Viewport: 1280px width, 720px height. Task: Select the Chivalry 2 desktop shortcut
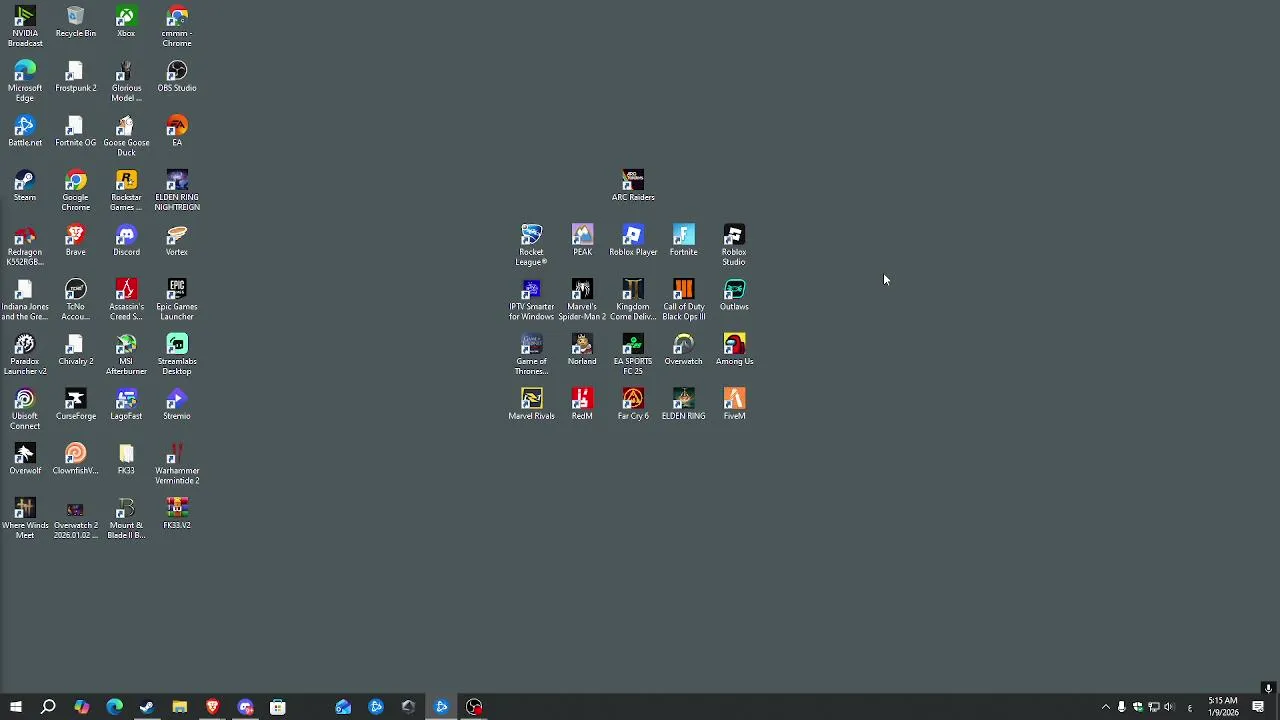tap(76, 350)
